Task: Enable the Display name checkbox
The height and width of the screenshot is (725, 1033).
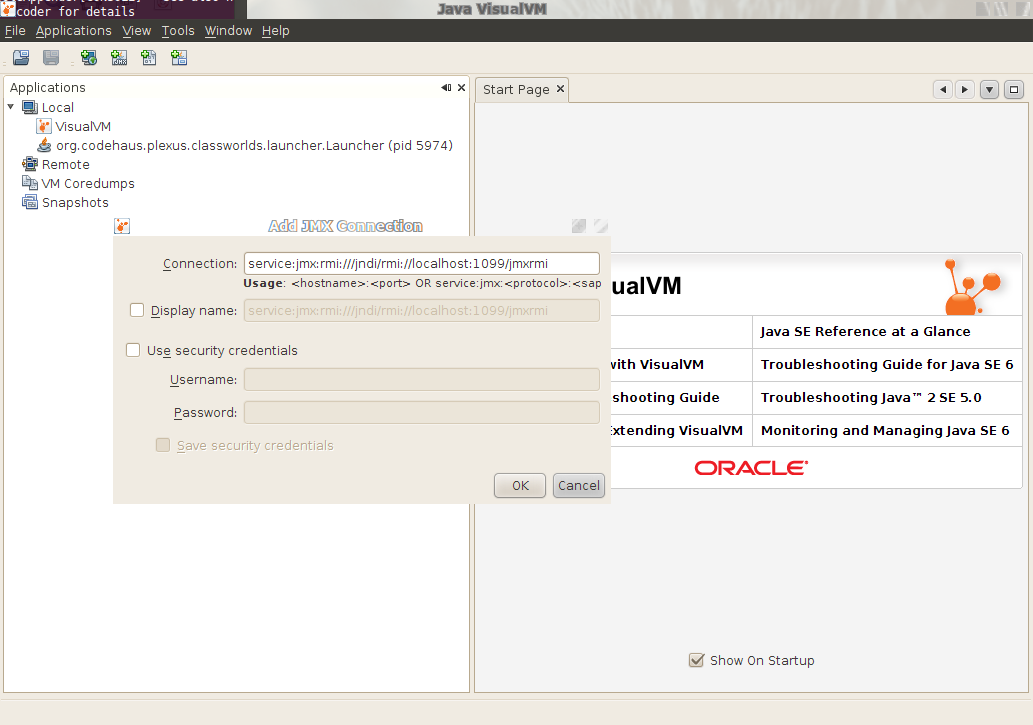Action: pyautogui.click(x=137, y=310)
